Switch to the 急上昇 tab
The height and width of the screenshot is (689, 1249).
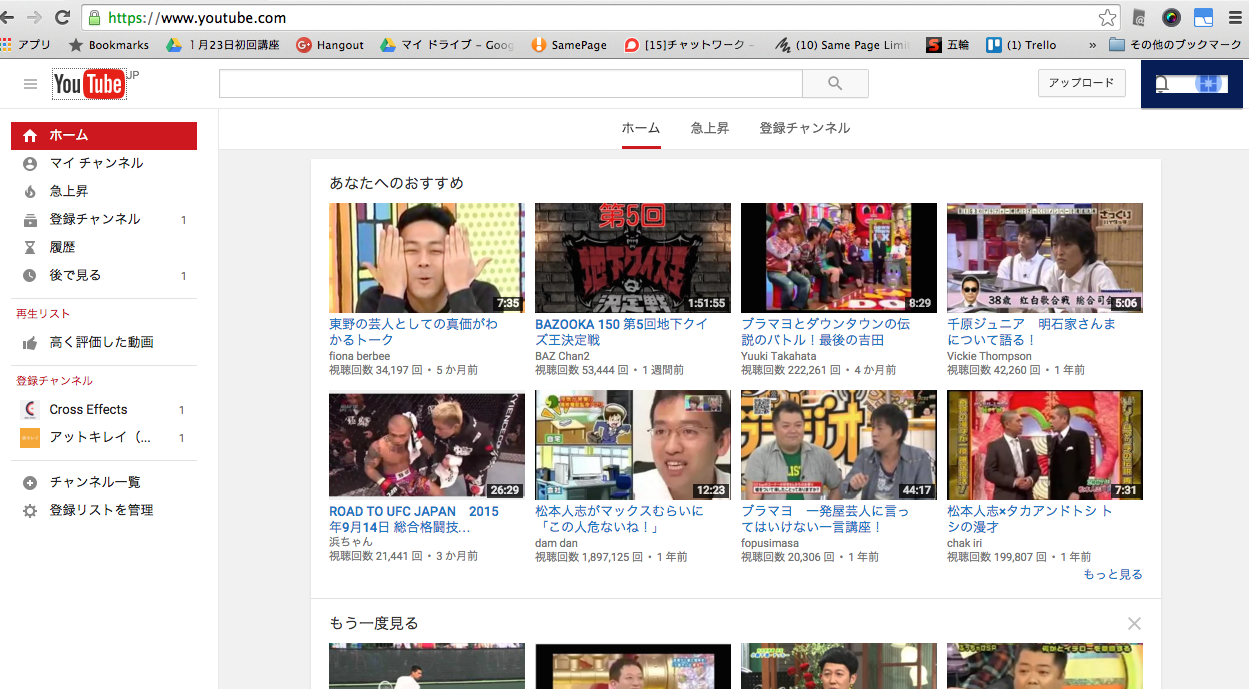[x=710, y=128]
